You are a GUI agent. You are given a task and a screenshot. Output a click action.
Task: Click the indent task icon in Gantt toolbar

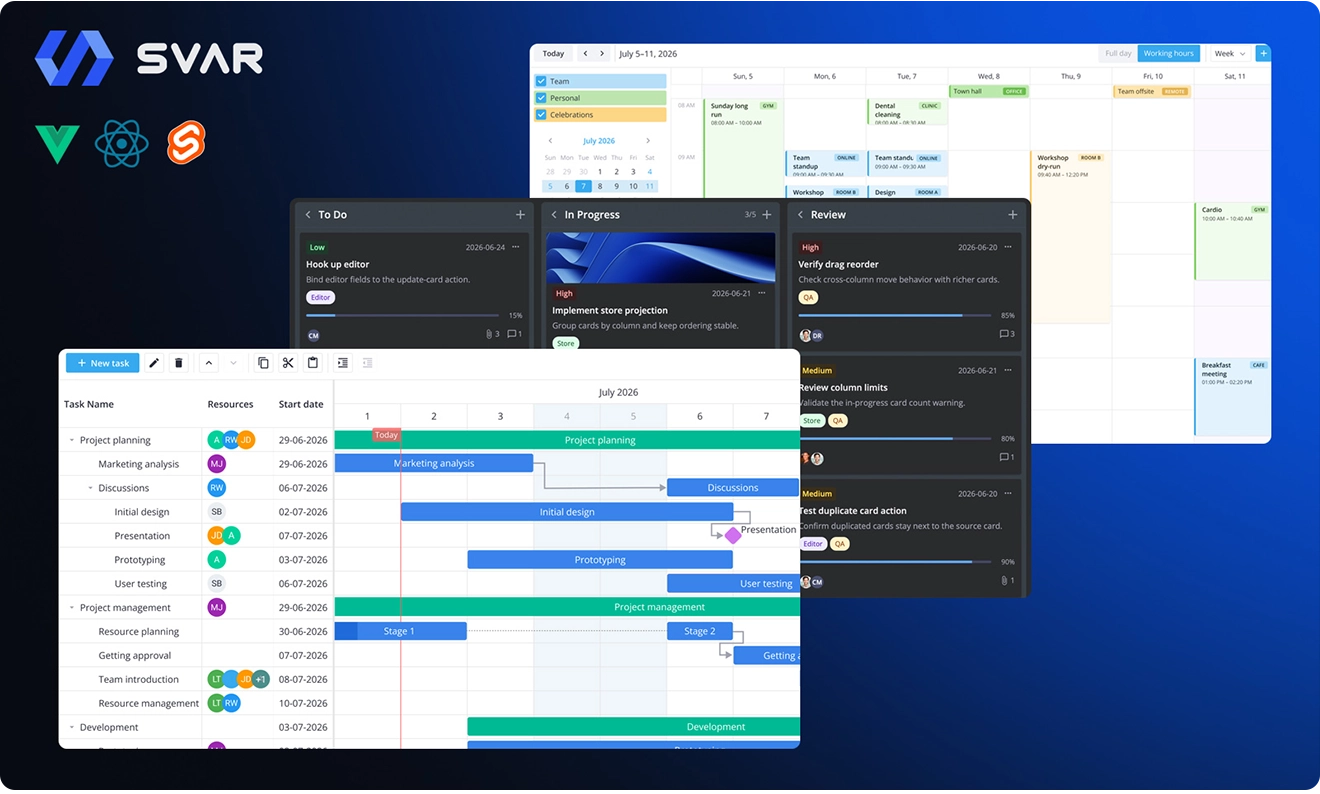(342, 363)
